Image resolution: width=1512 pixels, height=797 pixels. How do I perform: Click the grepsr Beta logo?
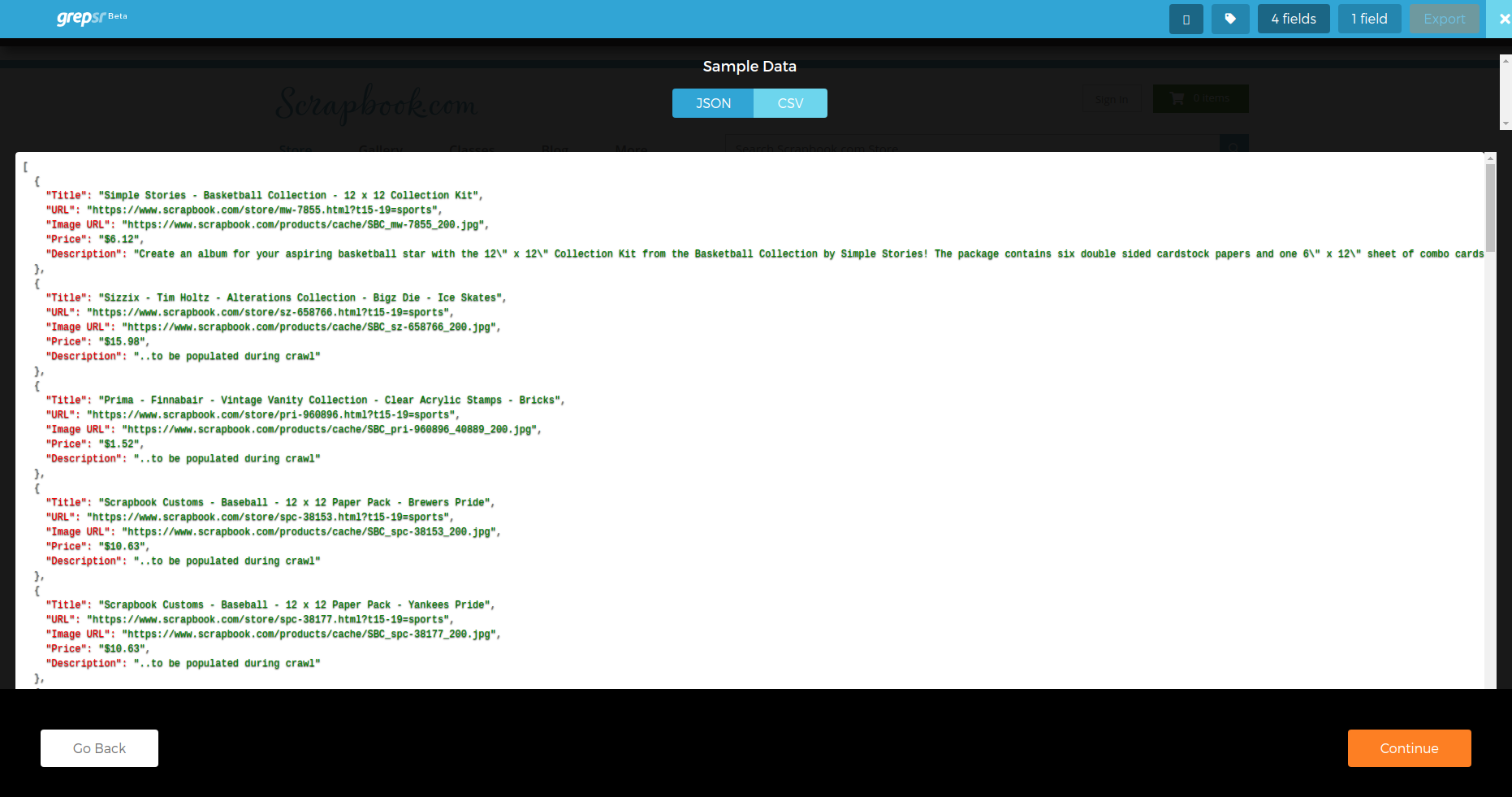pos(92,18)
